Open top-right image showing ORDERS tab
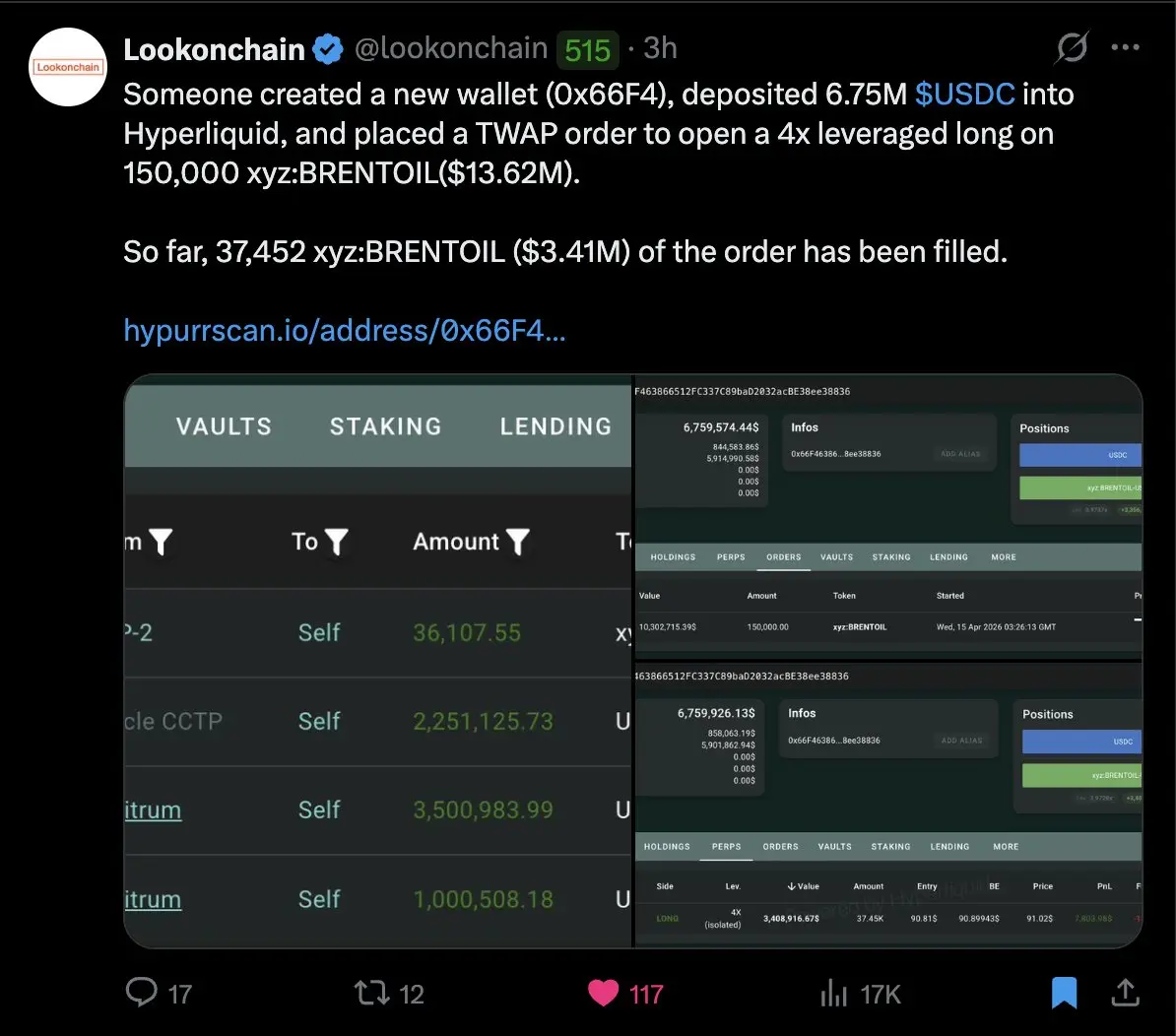1176x1036 pixels. click(886, 517)
